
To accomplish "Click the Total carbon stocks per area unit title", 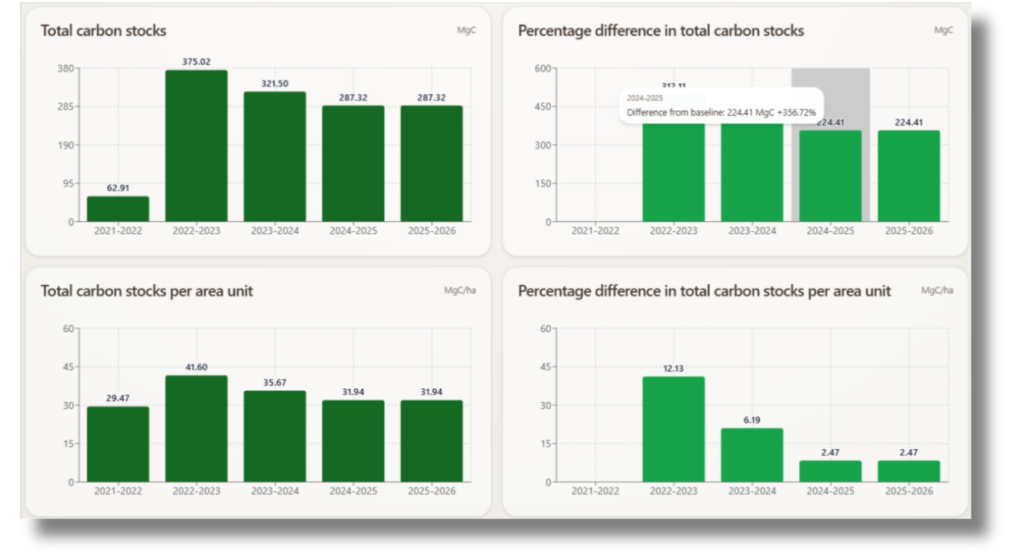I will pos(146,291).
